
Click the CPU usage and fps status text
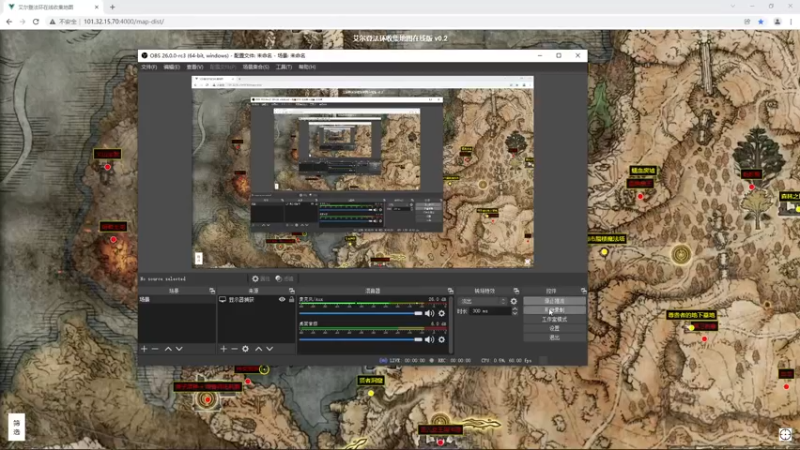pyautogui.click(x=506, y=360)
